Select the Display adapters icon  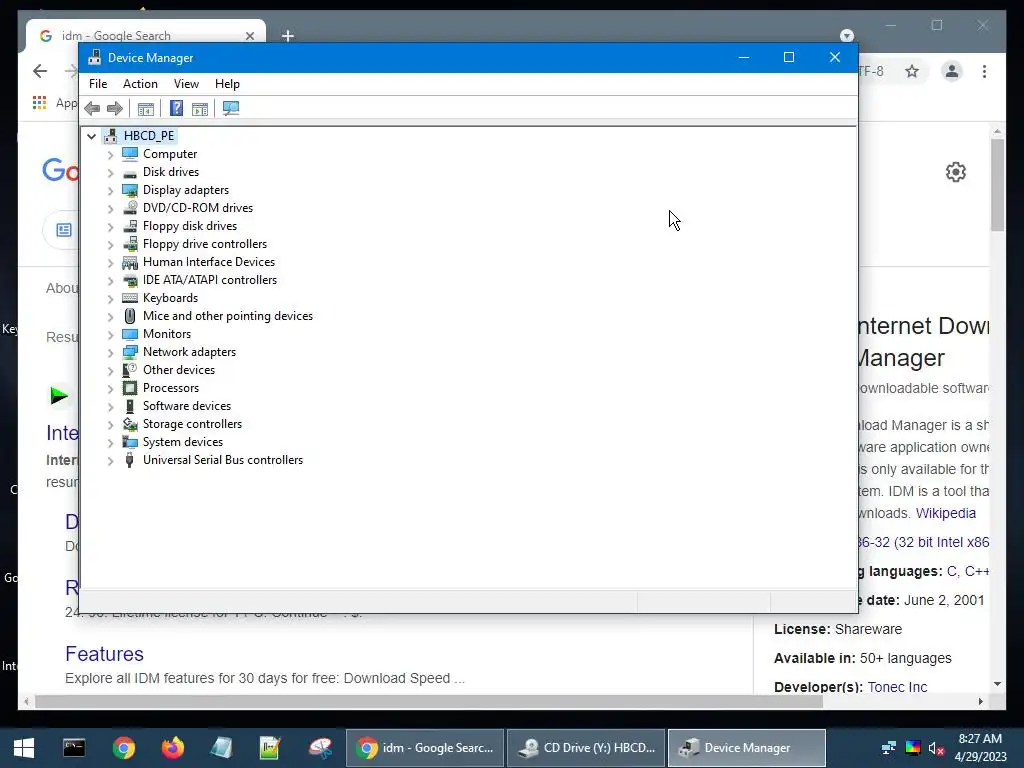[130, 190]
